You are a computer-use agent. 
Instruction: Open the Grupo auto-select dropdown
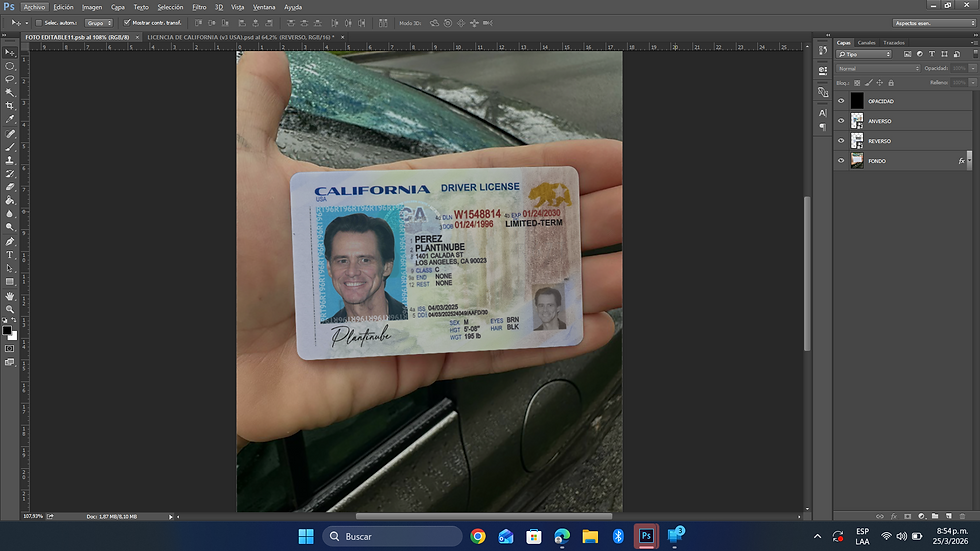[99, 23]
